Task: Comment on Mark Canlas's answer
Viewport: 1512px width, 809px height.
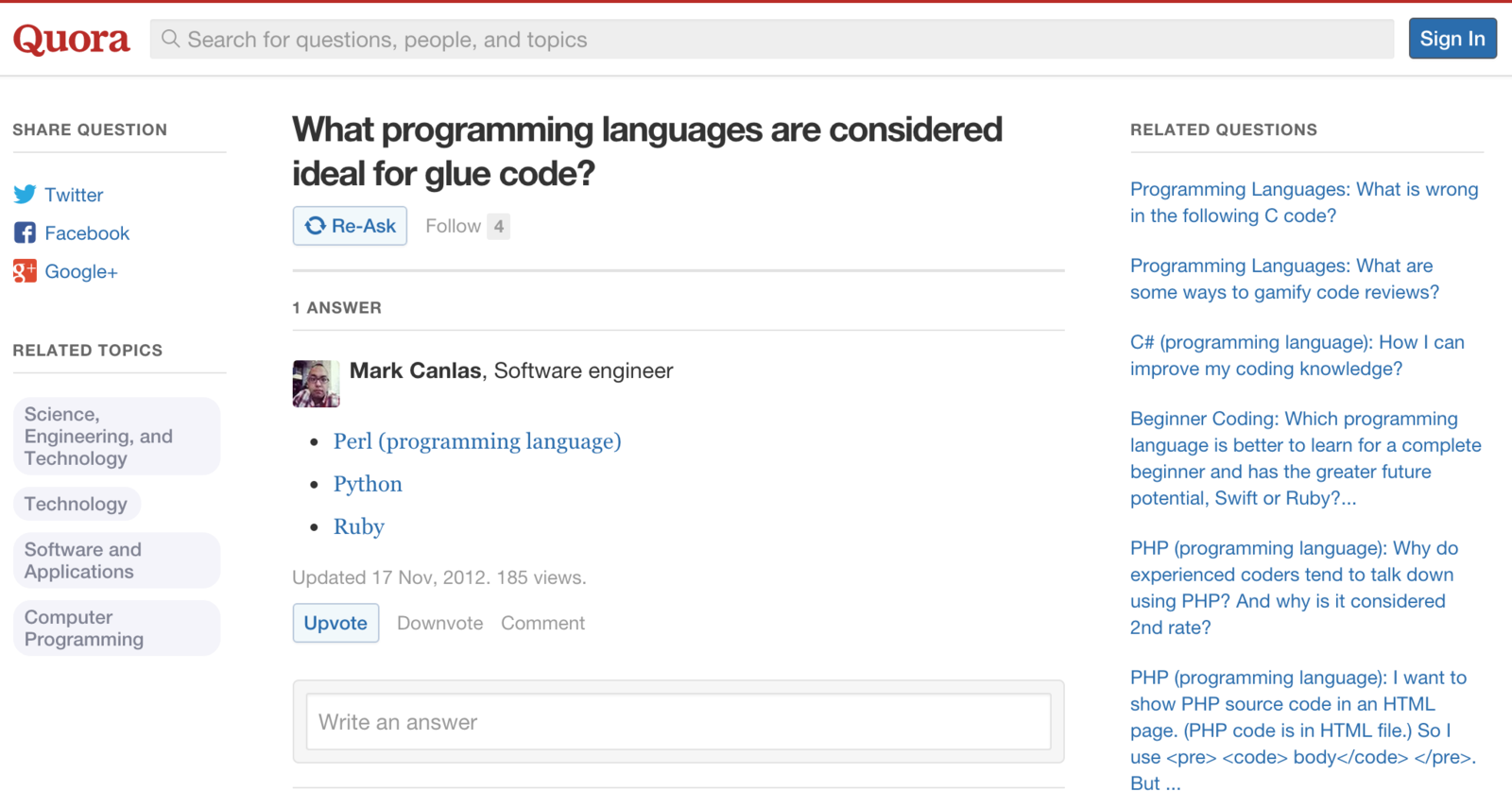Action: pos(543,623)
